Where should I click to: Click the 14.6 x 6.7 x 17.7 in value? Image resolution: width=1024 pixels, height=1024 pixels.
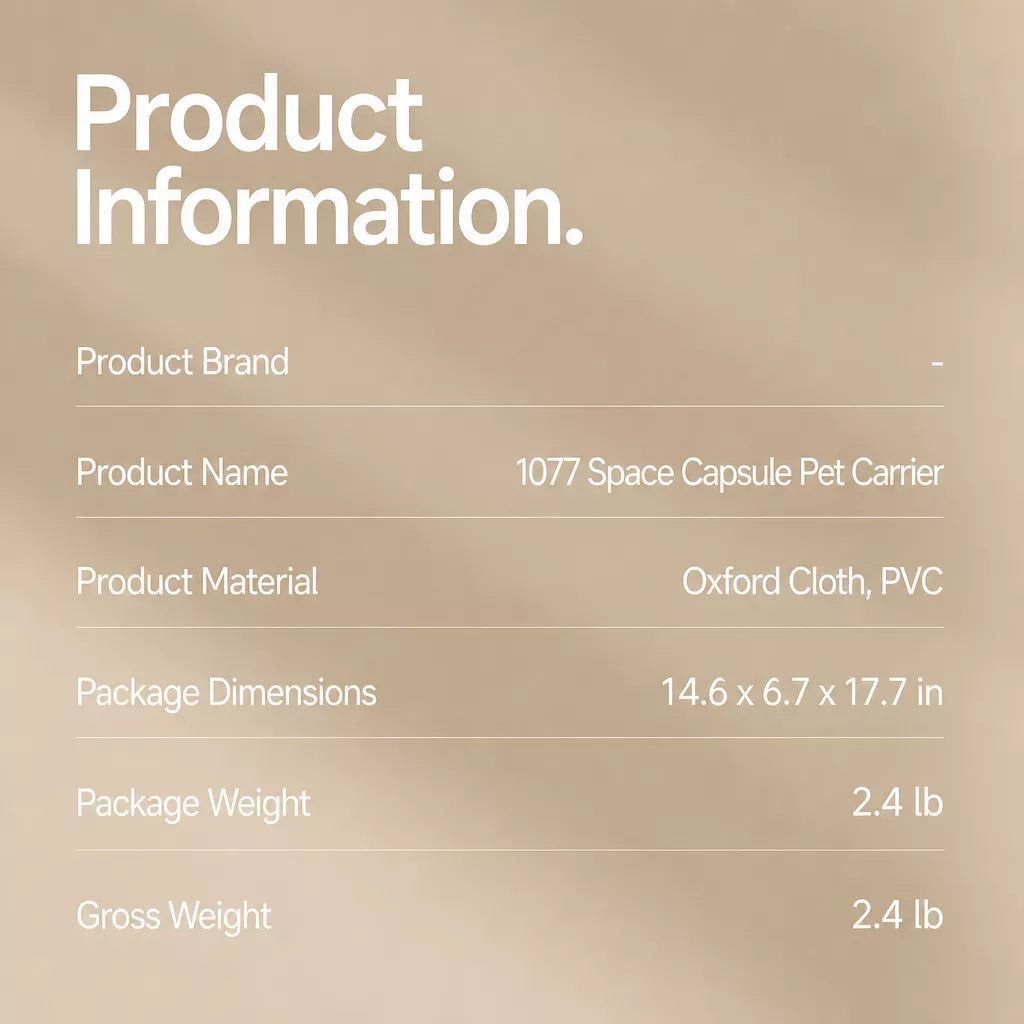pyautogui.click(x=803, y=692)
